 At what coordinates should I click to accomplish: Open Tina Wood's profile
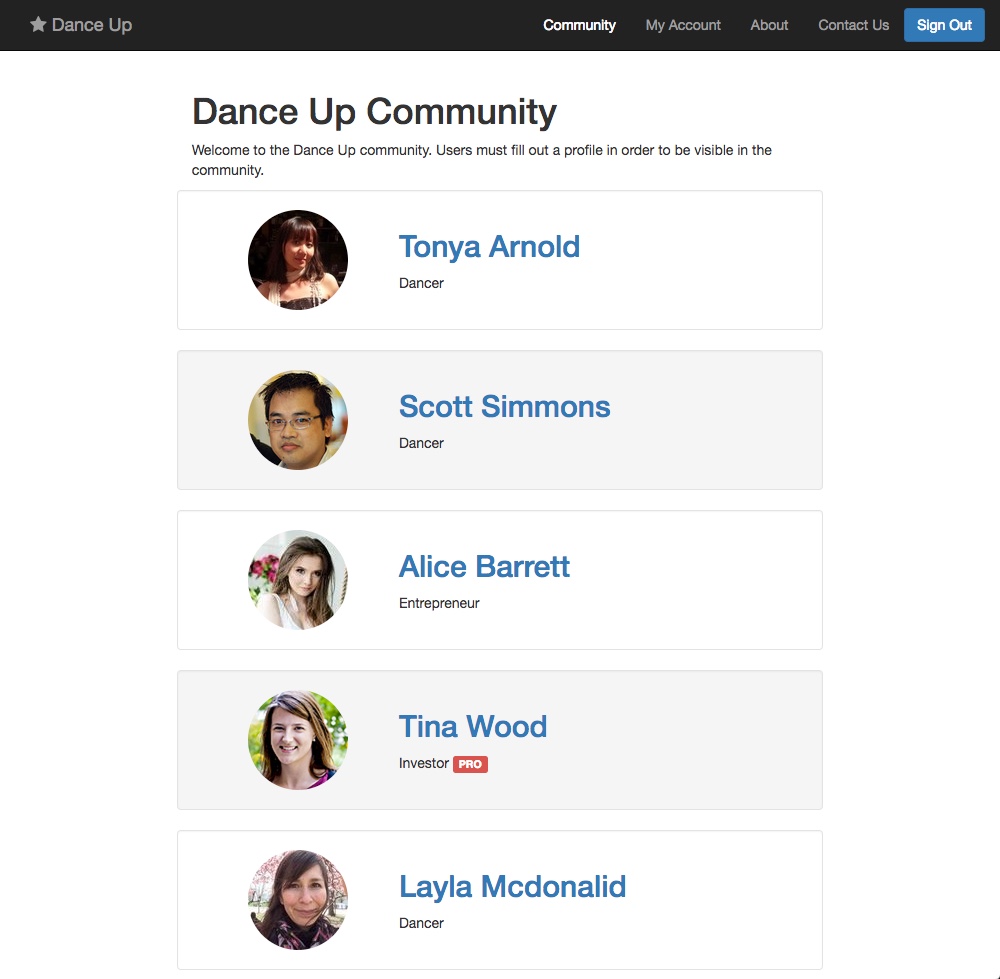tap(472, 726)
